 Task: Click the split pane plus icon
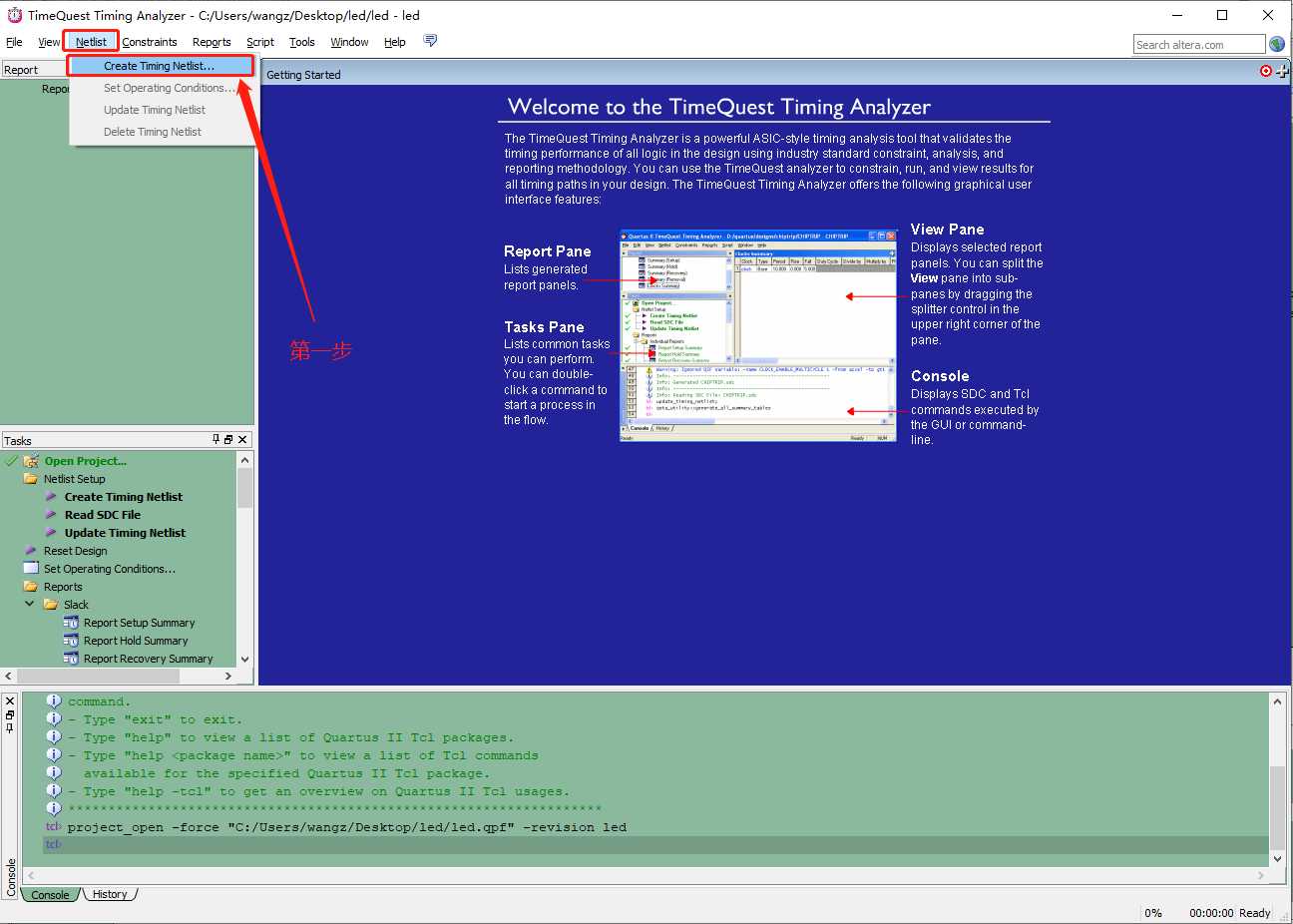1283,71
